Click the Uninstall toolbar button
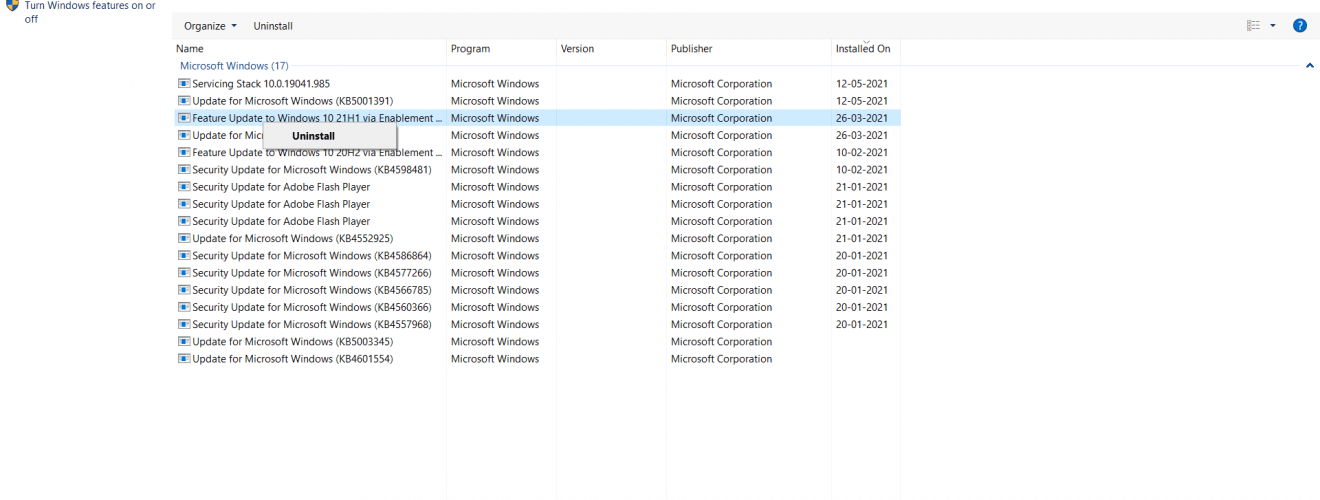Screen dimensions: 1320x500 point(273,26)
